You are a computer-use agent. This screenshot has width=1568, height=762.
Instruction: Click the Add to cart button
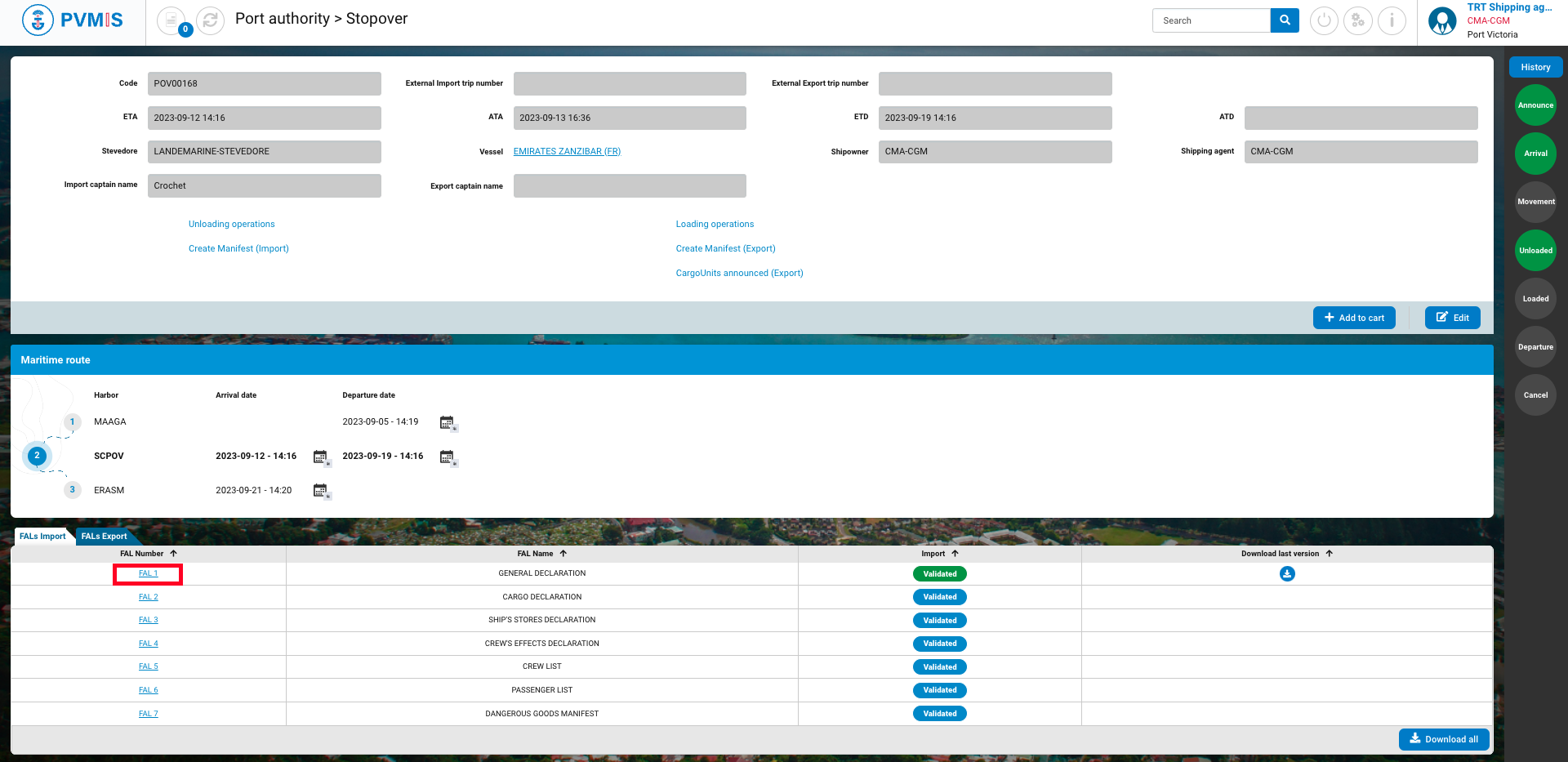1354,318
